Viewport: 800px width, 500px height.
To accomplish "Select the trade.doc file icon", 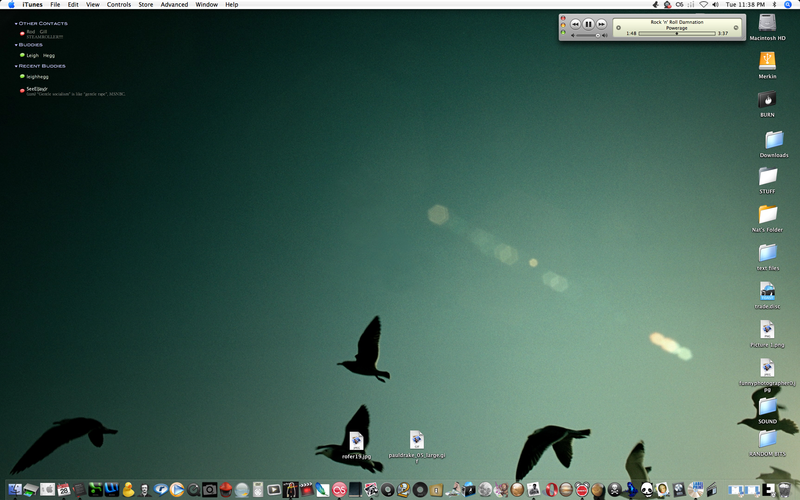I will pyautogui.click(x=767, y=291).
